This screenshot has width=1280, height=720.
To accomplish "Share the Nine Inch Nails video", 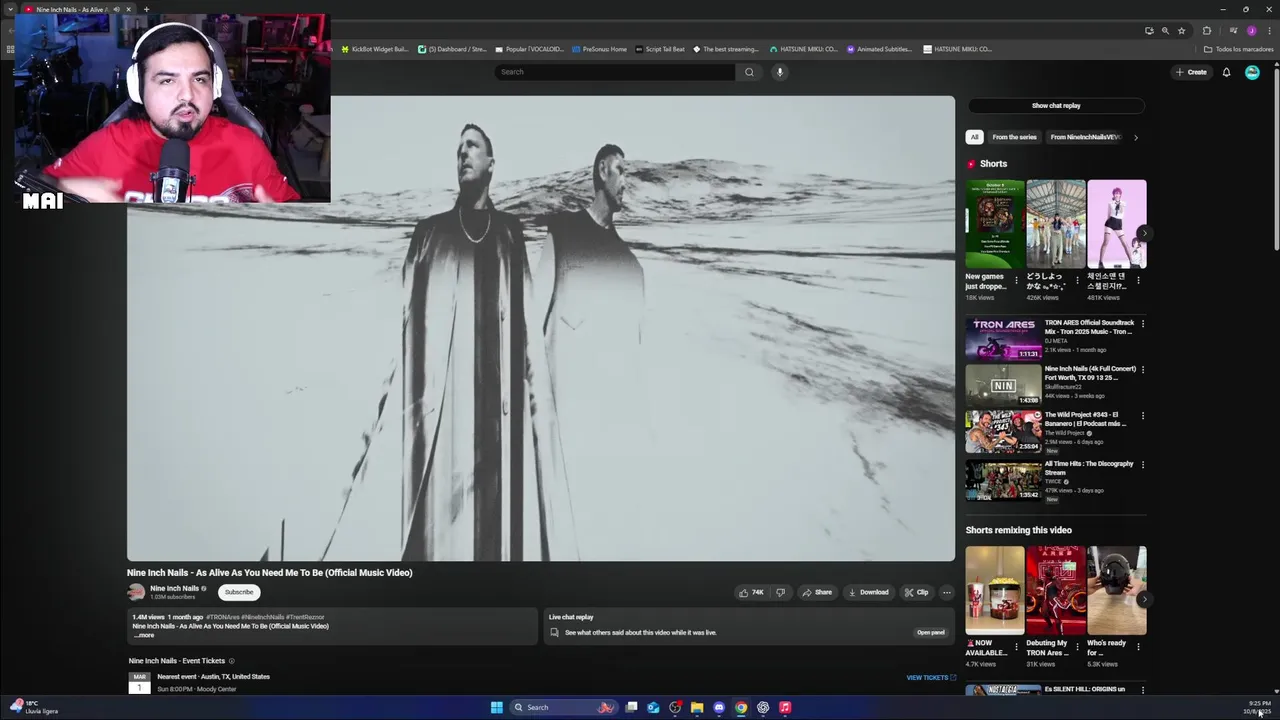I will coord(817,592).
